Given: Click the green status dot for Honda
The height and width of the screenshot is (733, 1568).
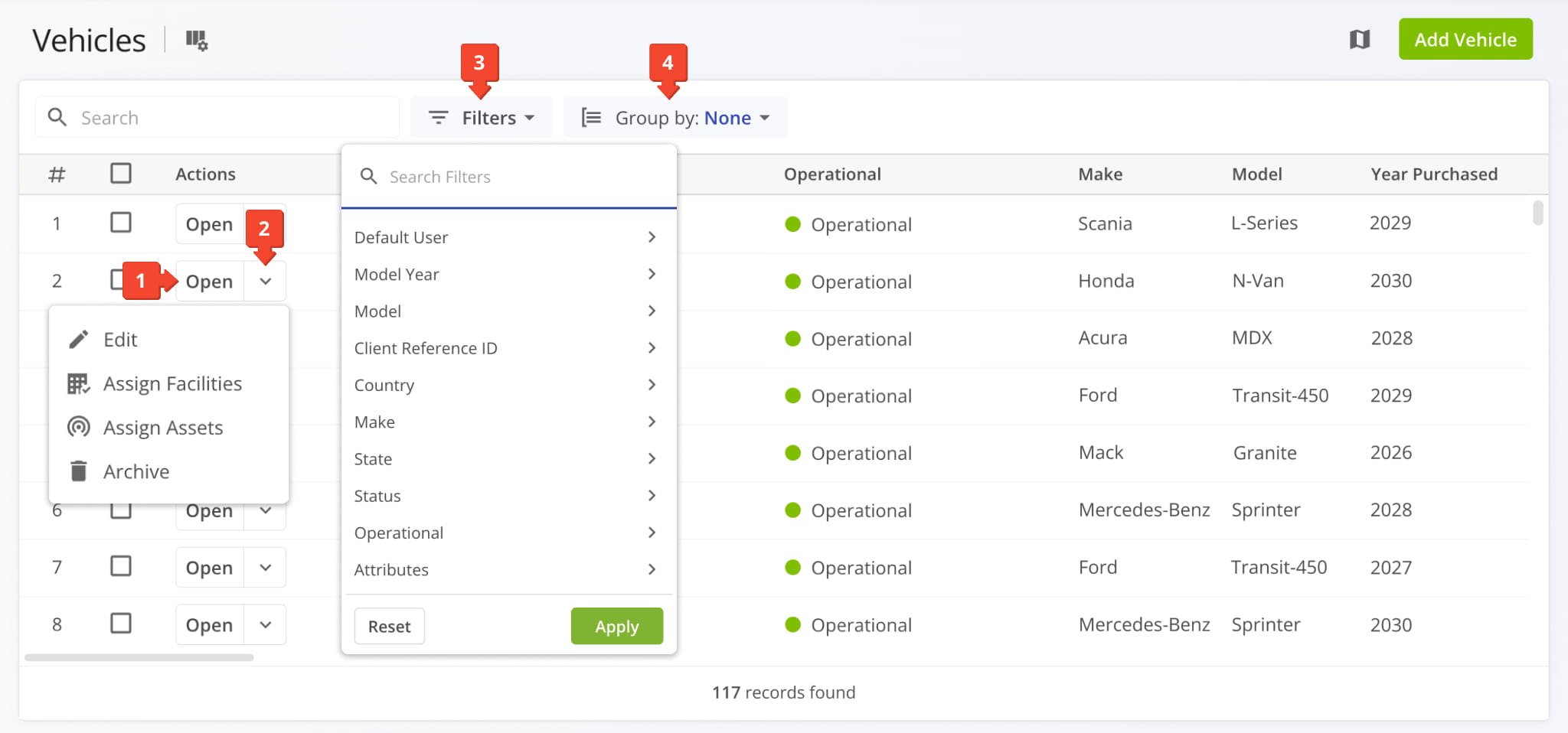Looking at the screenshot, I should click(x=792, y=282).
